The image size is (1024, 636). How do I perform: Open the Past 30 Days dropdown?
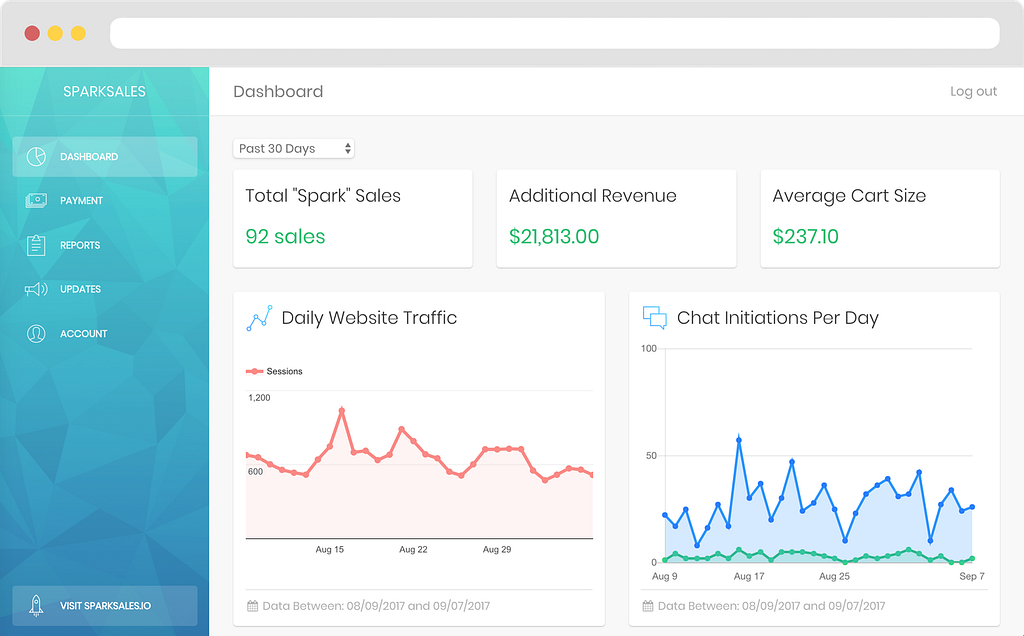pos(294,148)
